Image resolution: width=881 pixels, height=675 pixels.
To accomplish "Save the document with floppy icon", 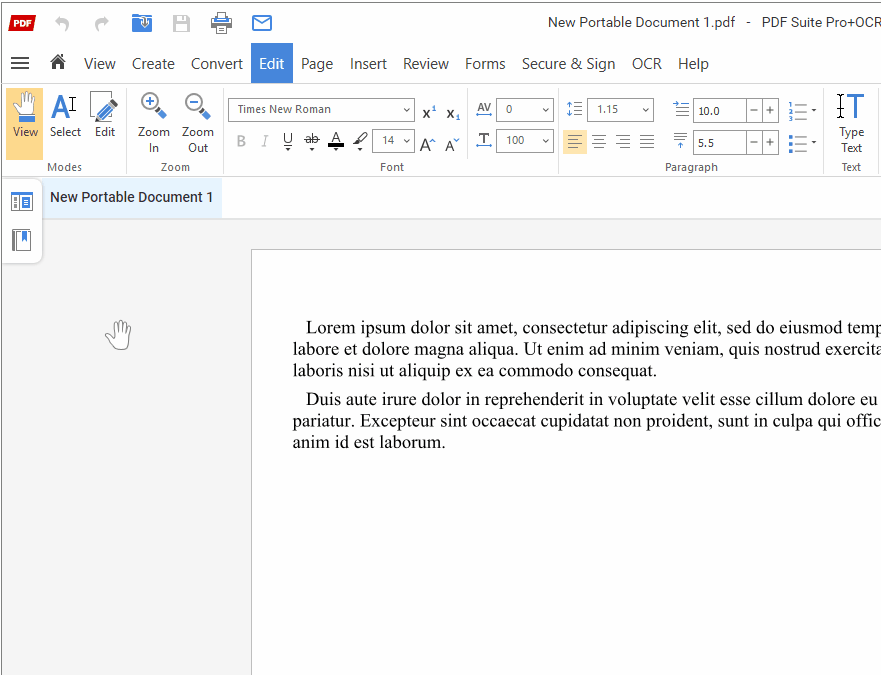I will tap(181, 23).
